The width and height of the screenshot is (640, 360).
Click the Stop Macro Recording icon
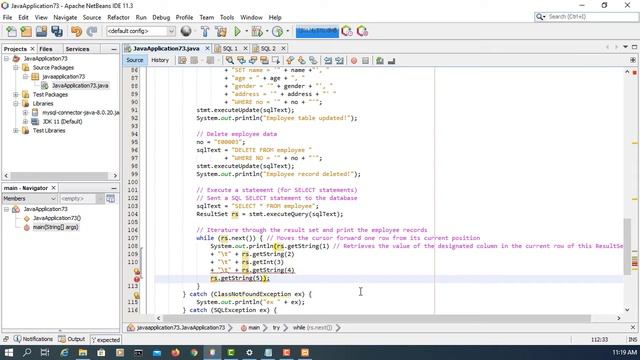pyautogui.click(x=365, y=61)
